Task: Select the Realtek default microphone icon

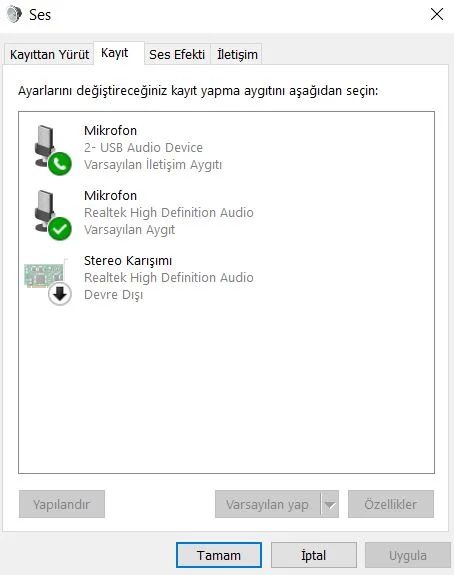Action: [52, 215]
